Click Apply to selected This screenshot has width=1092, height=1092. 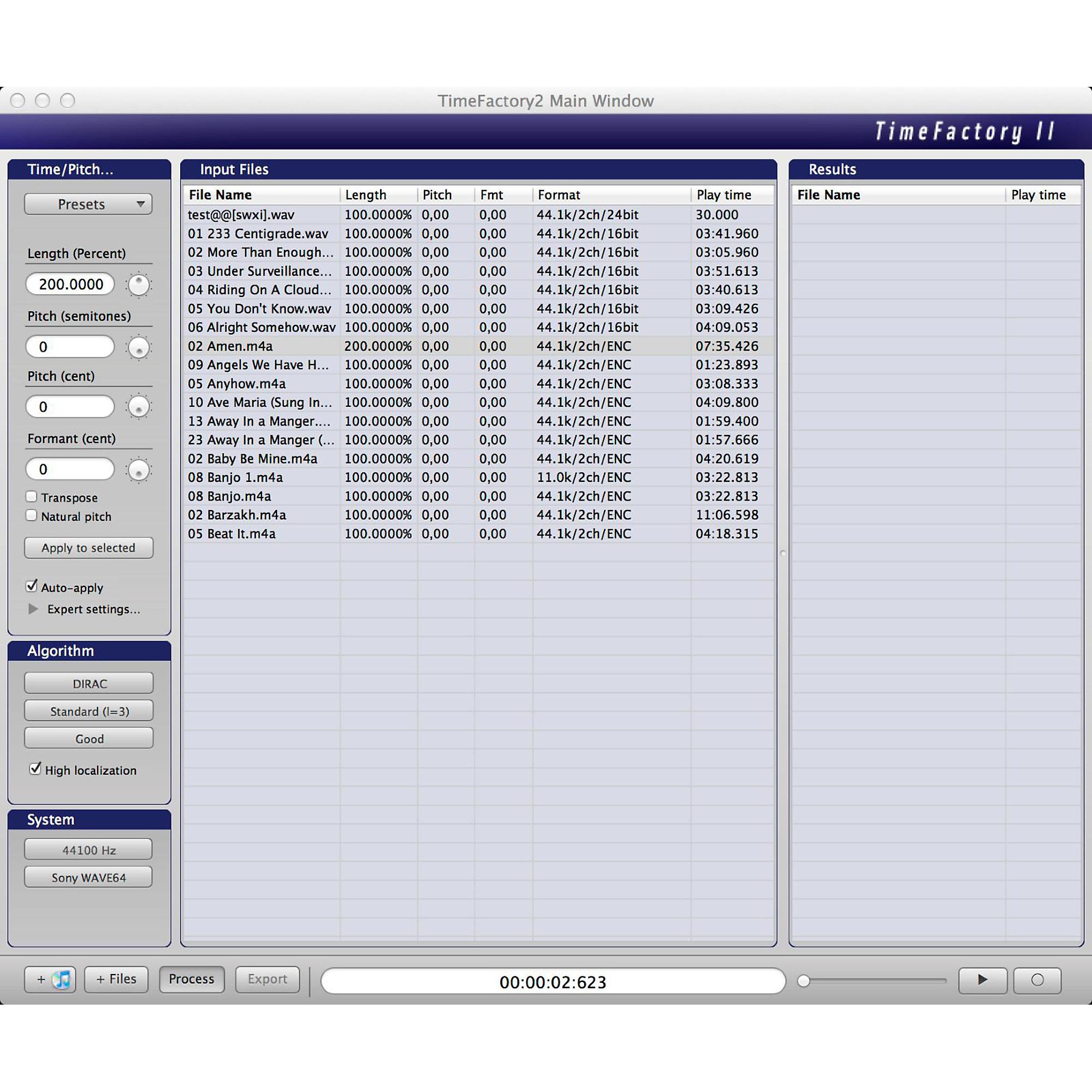click(x=88, y=548)
